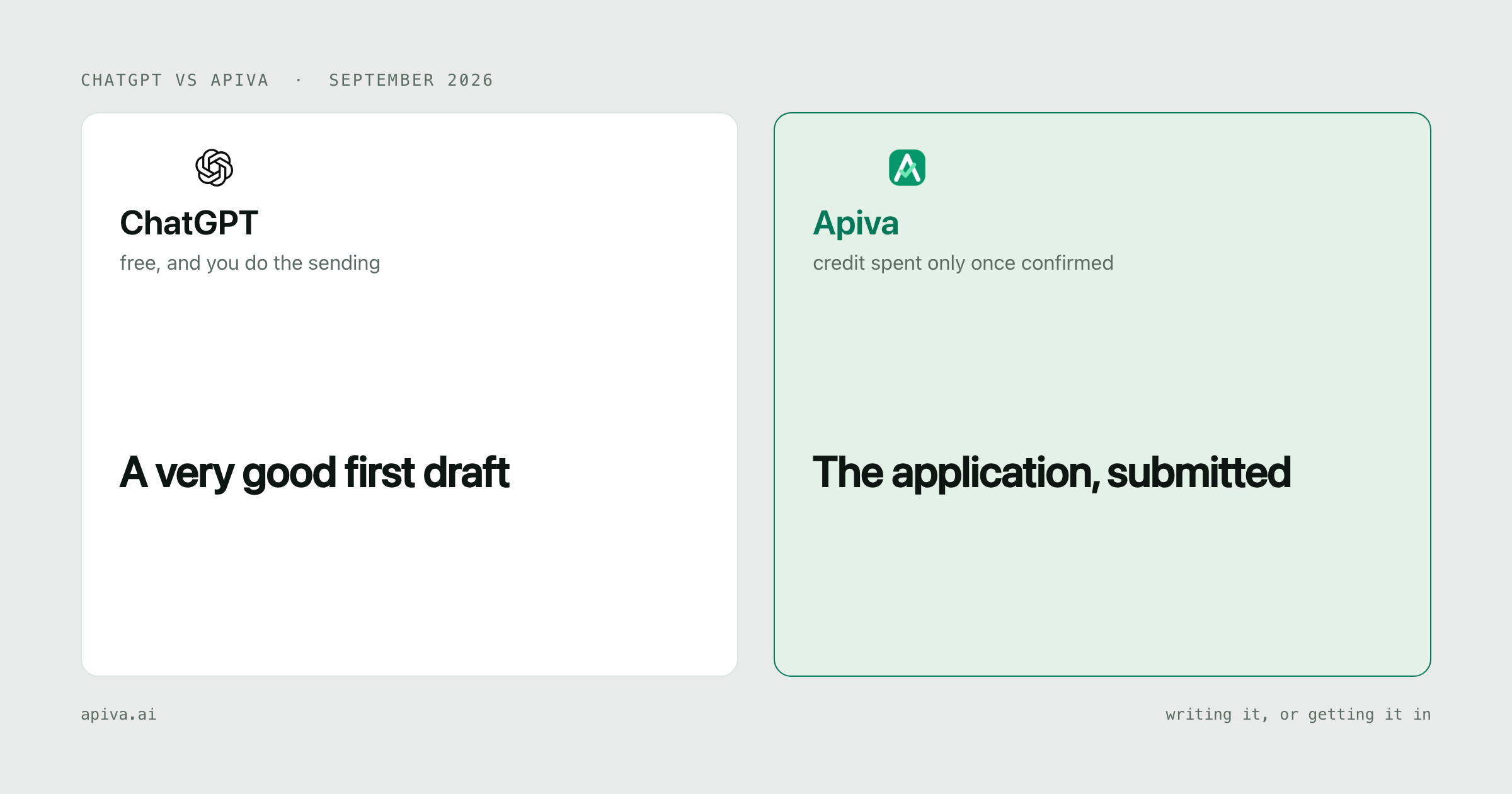Select the green 'Apiva' card title
The image size is (1512, 794).
(x=856, y=223)
